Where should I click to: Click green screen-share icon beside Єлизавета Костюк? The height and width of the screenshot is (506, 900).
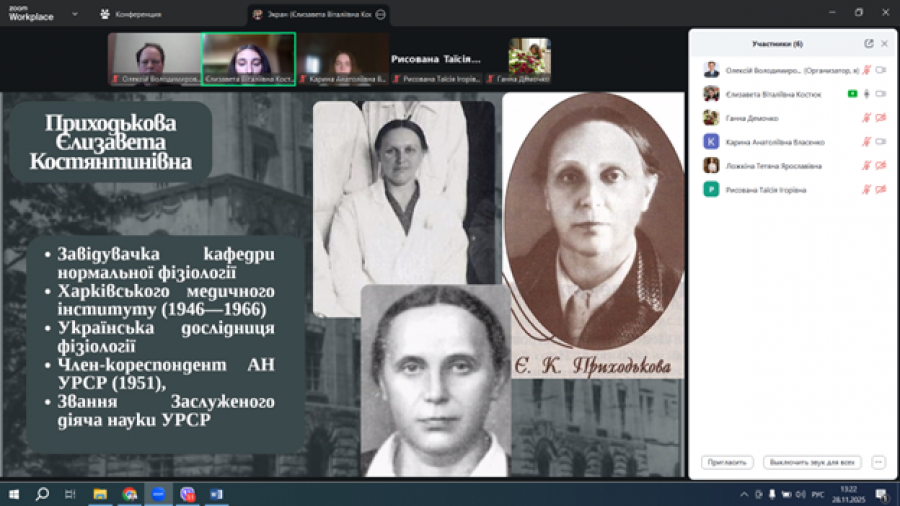852,94
